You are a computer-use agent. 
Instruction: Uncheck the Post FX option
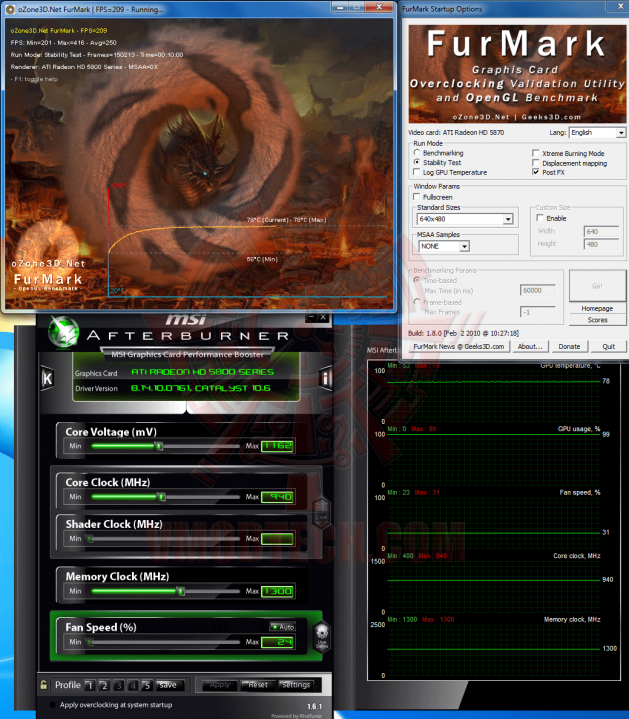535,172
